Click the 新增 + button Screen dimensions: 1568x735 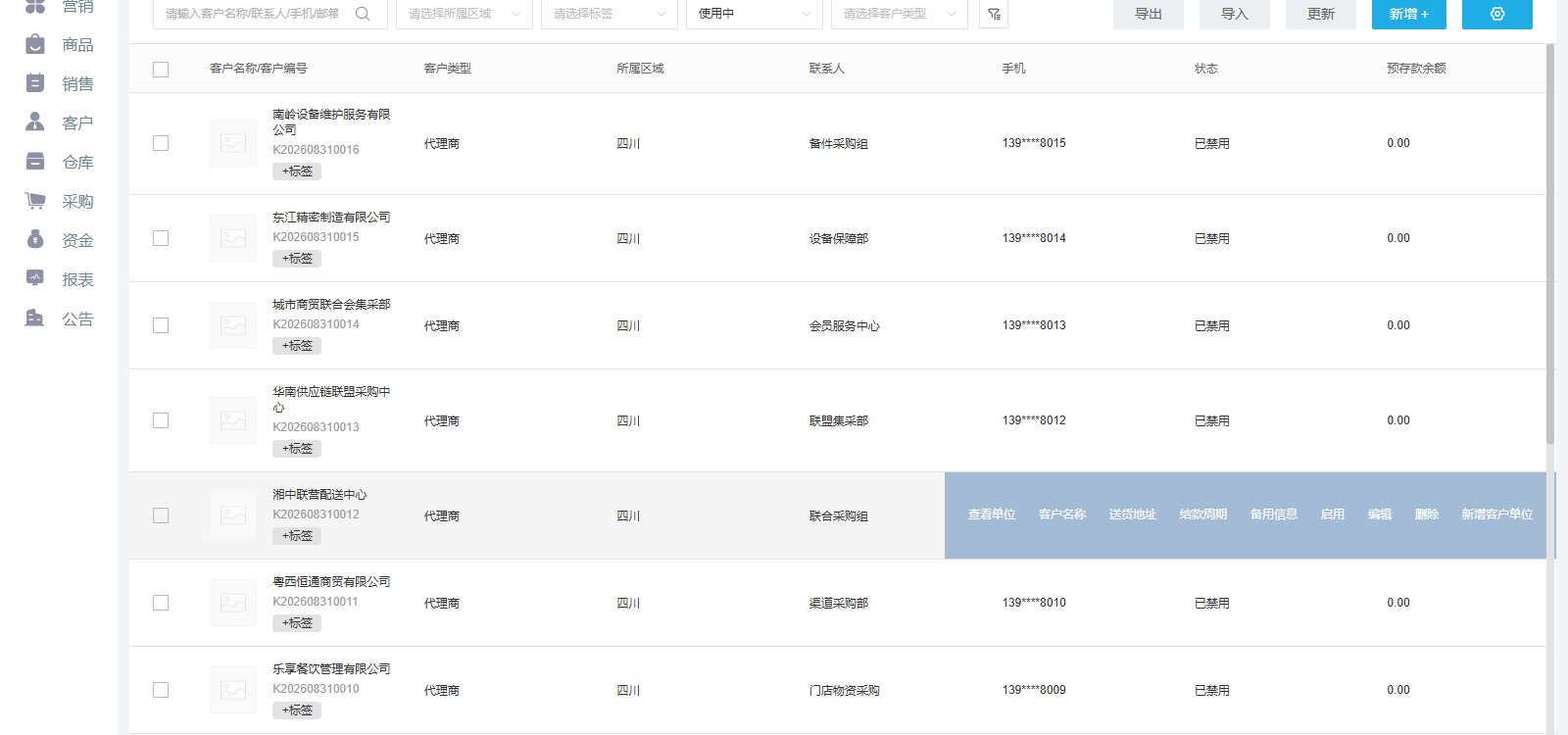click(1409, 14)
